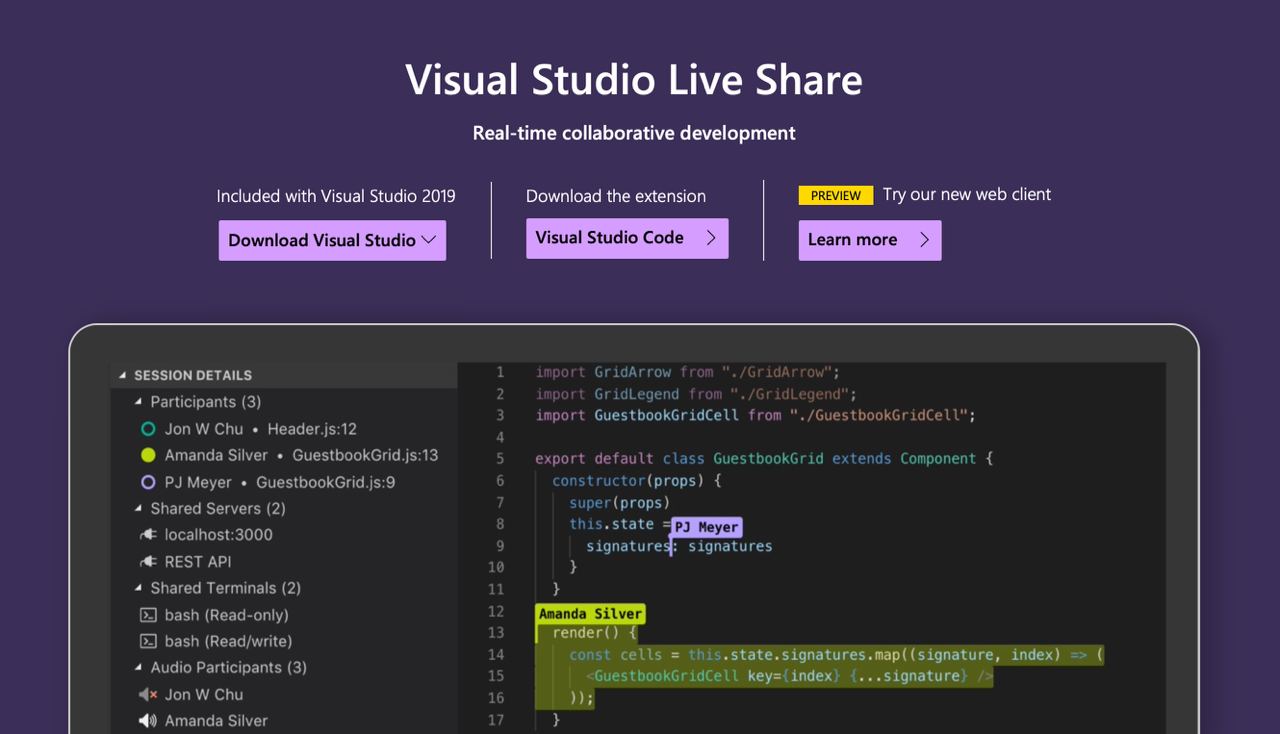
Task: Click the chevron arrow on Learn more button
Action: point(924,240)
